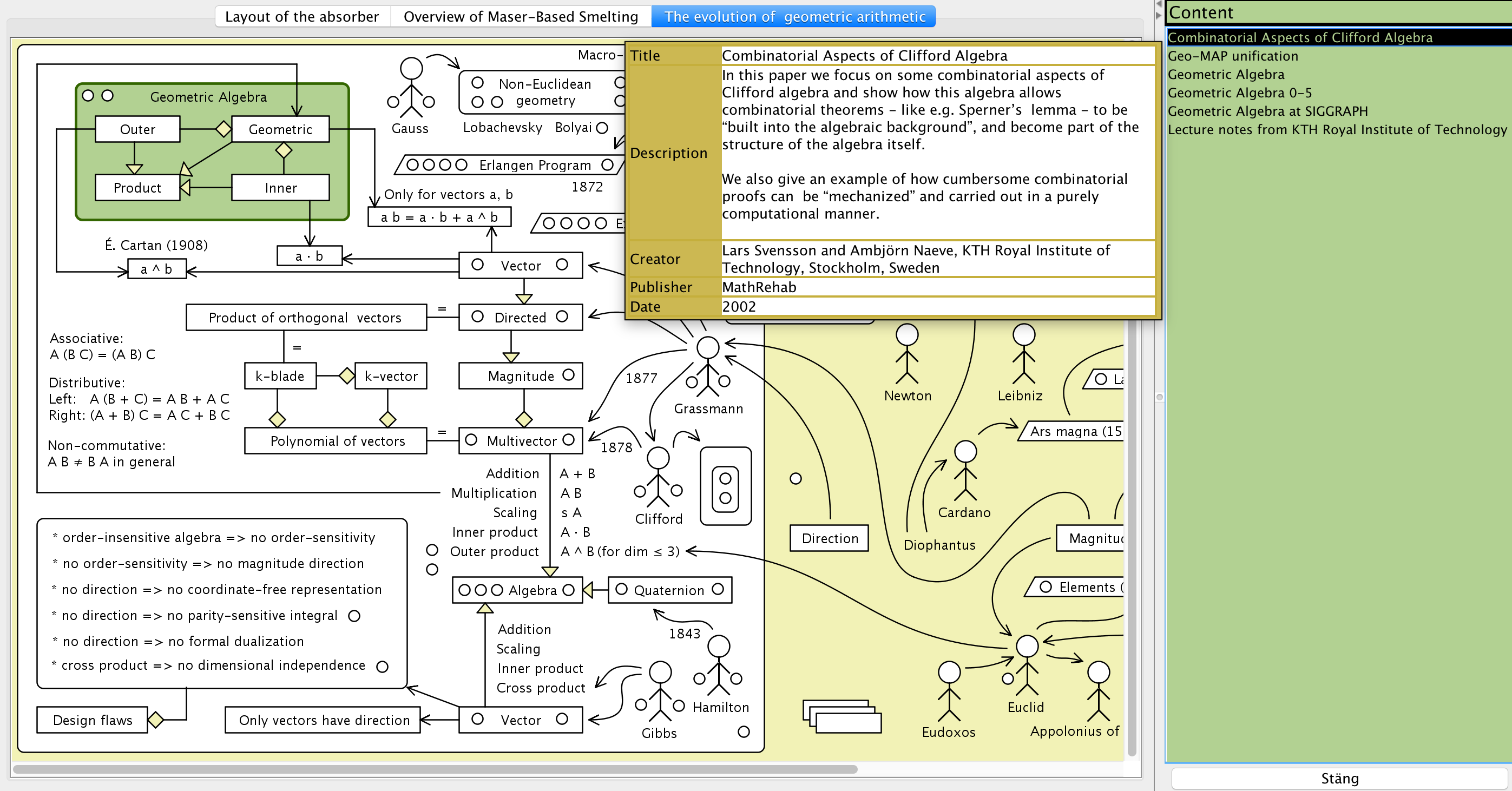Click circle next to parity-sensitive integral line
The width and height of the screenshot is (1512, 791).
click(354, 616)
